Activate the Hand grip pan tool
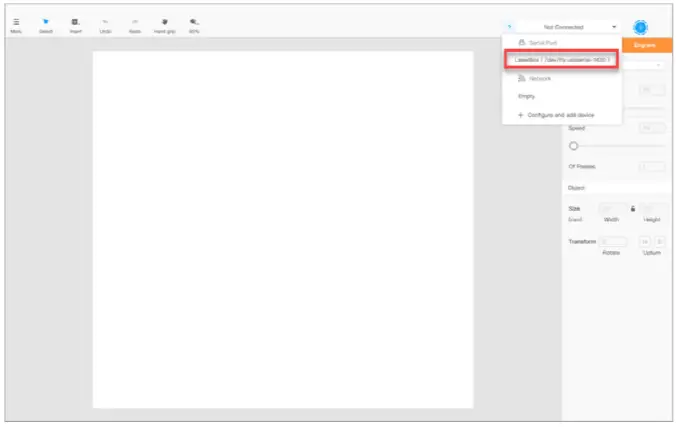This screenshot has height=427, width=676. pyautogui.click(x=165, y=25)
